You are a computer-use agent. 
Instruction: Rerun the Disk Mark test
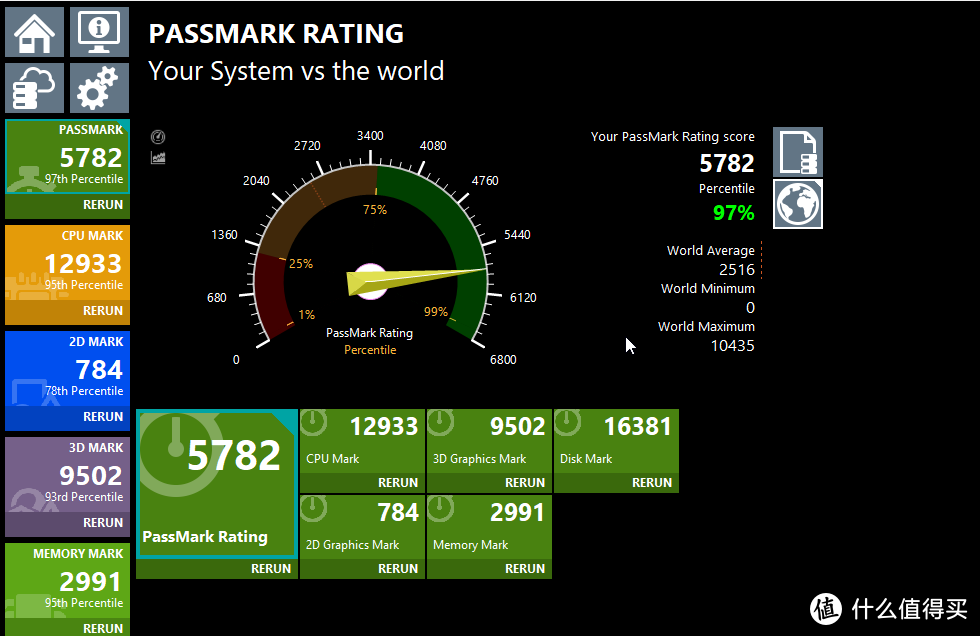tap(651, 483)
